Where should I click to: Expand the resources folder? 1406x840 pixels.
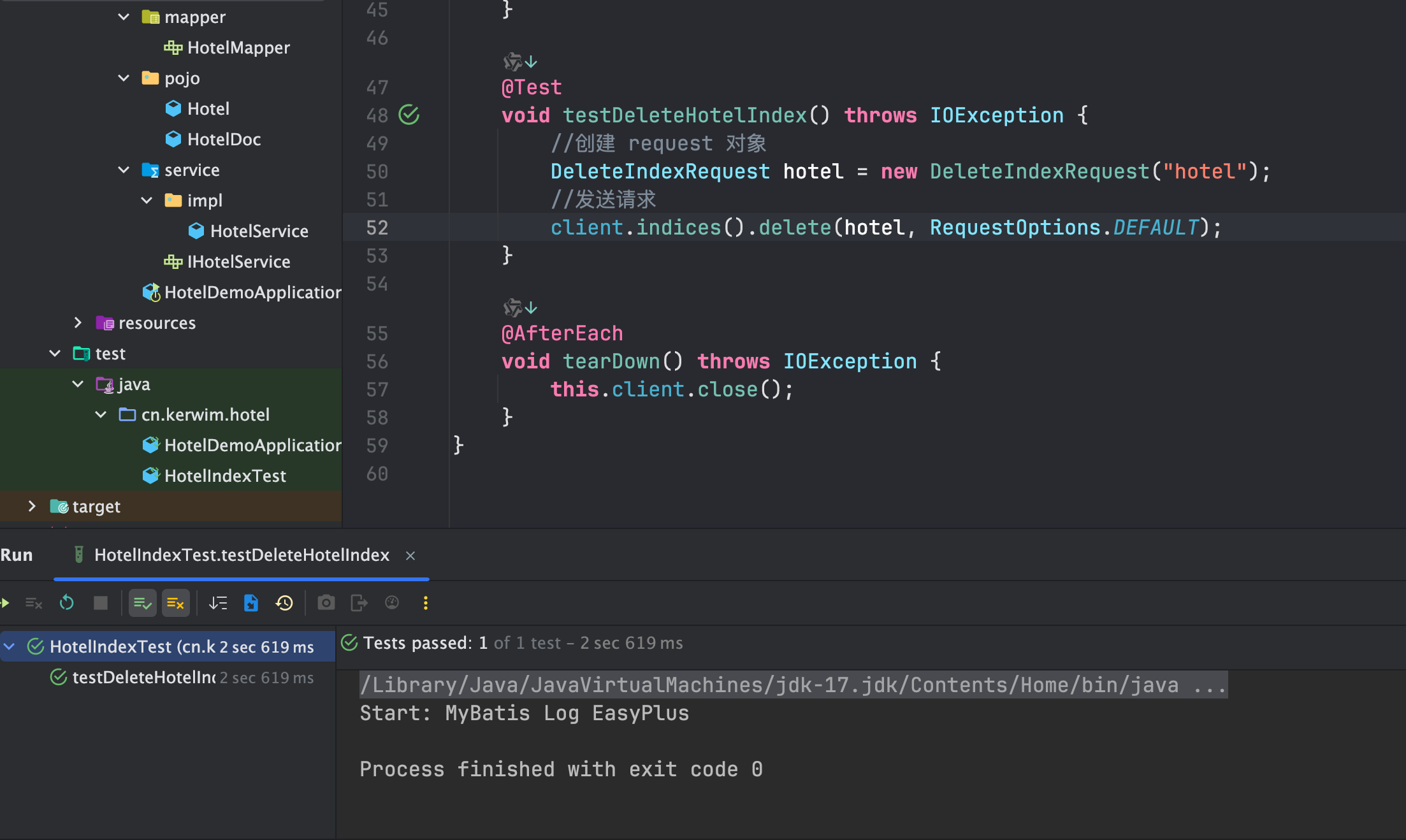pos(78,323)
